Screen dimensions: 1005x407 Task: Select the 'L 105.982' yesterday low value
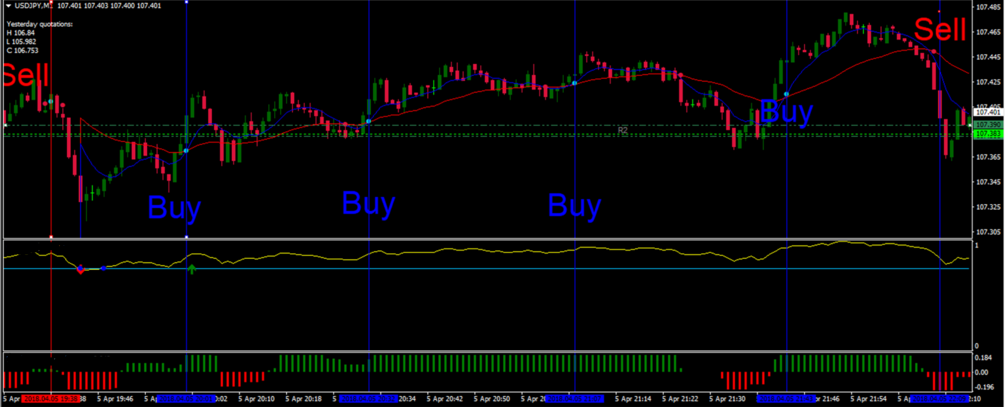[x=22, y=41]
